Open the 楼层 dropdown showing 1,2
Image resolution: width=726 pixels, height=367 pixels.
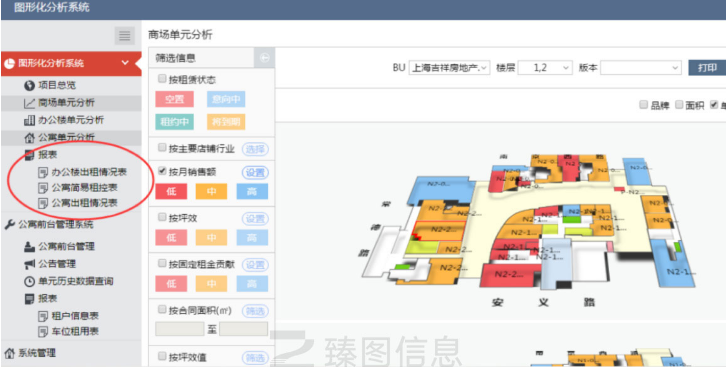(x=545, y=68)
